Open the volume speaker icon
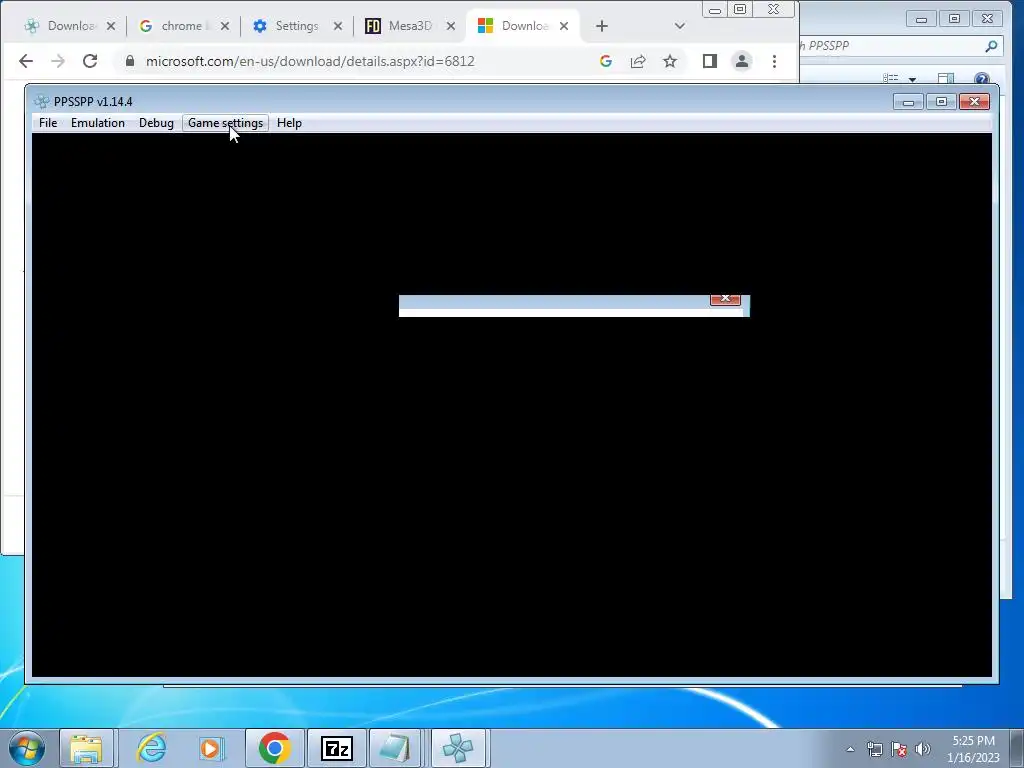Image resolution: width=1024 pixels, height=768 pixels. coord(923,749)
